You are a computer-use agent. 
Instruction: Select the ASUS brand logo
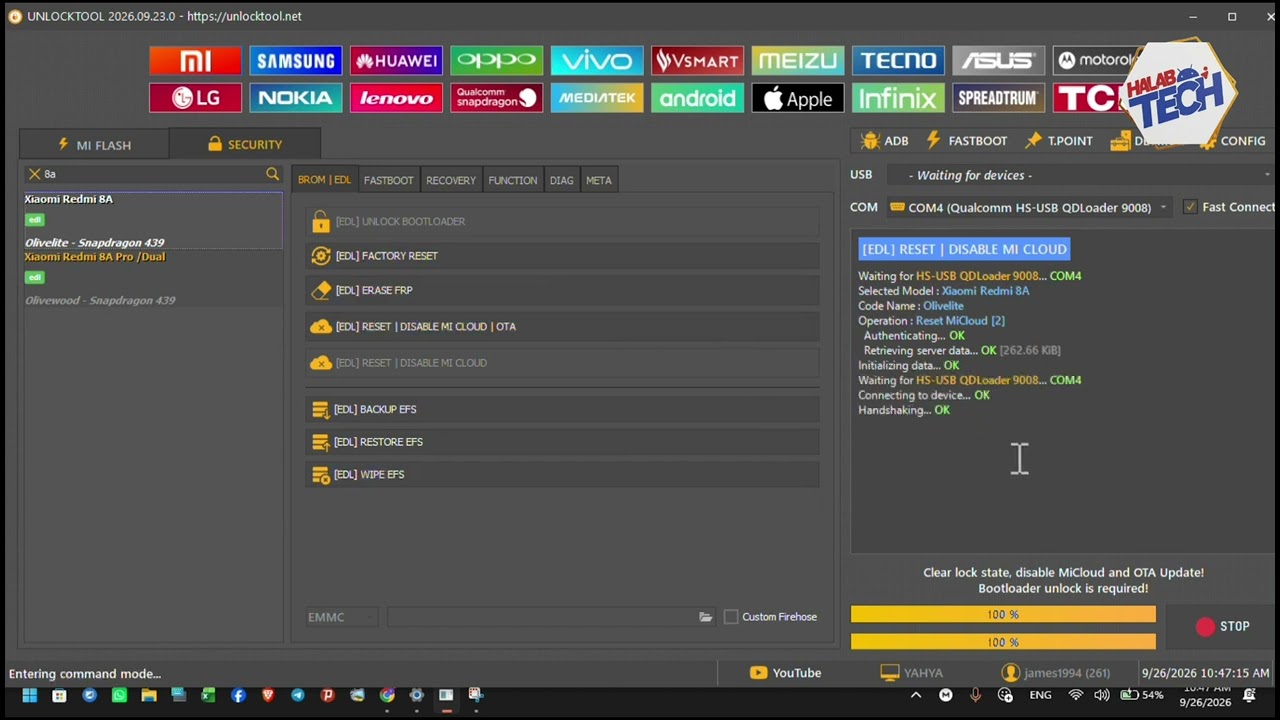pyautogui.click(x=999, y=61)
